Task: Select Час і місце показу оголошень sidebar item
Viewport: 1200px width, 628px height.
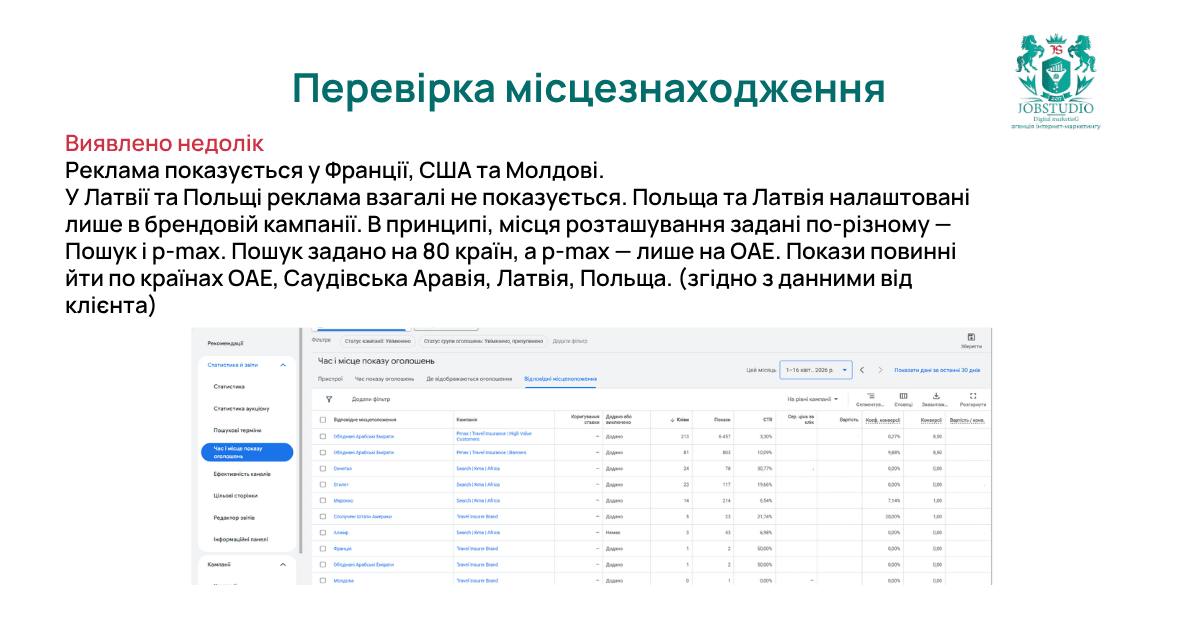Action: click(x=245, y=452)
